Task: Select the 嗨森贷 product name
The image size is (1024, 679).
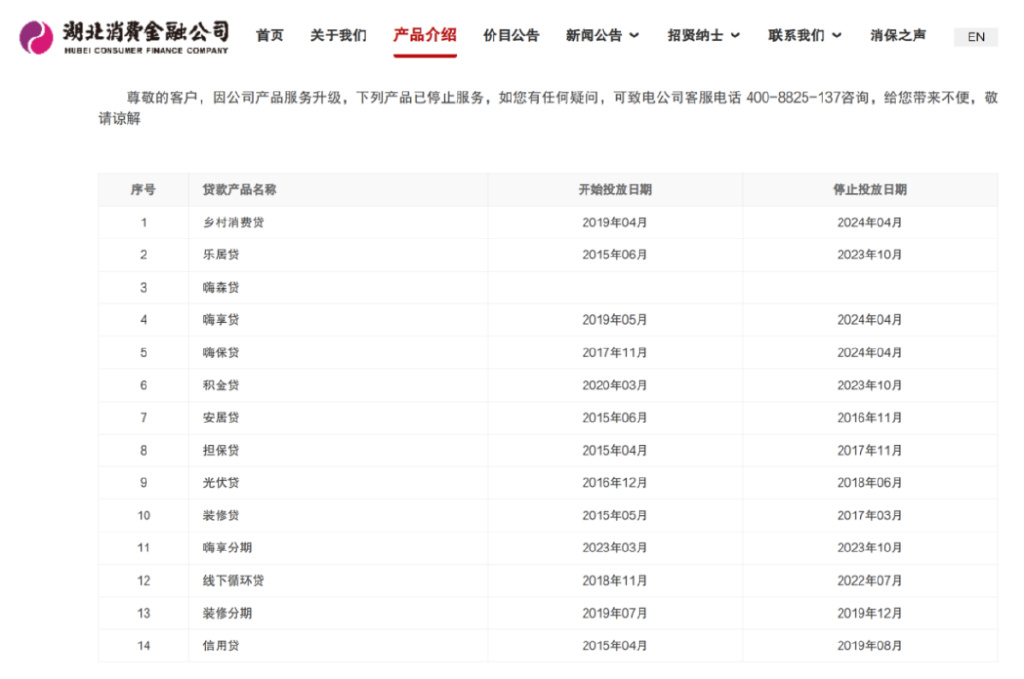Action: coord(221,287)
